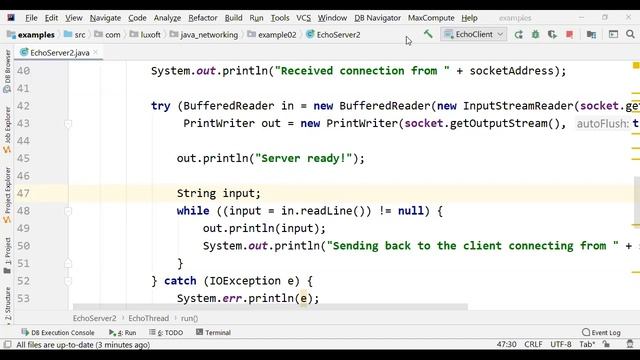Click the examples breadcrumb in navigation bar
The width and height of the screenshot is (640, 360).
point(31,35)
